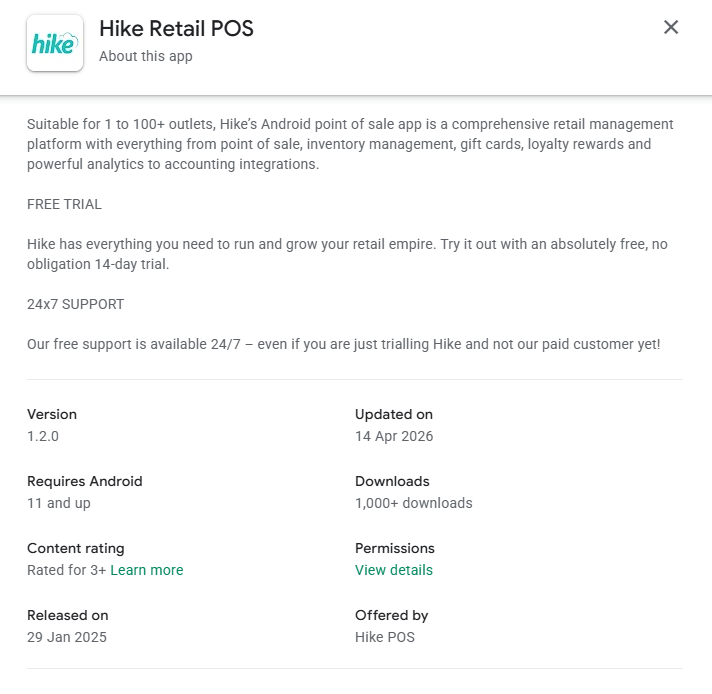This screenshot has height=694, width=712.
Task: Click the 29 Jan 2025 release date
Action: pos(67,637)
